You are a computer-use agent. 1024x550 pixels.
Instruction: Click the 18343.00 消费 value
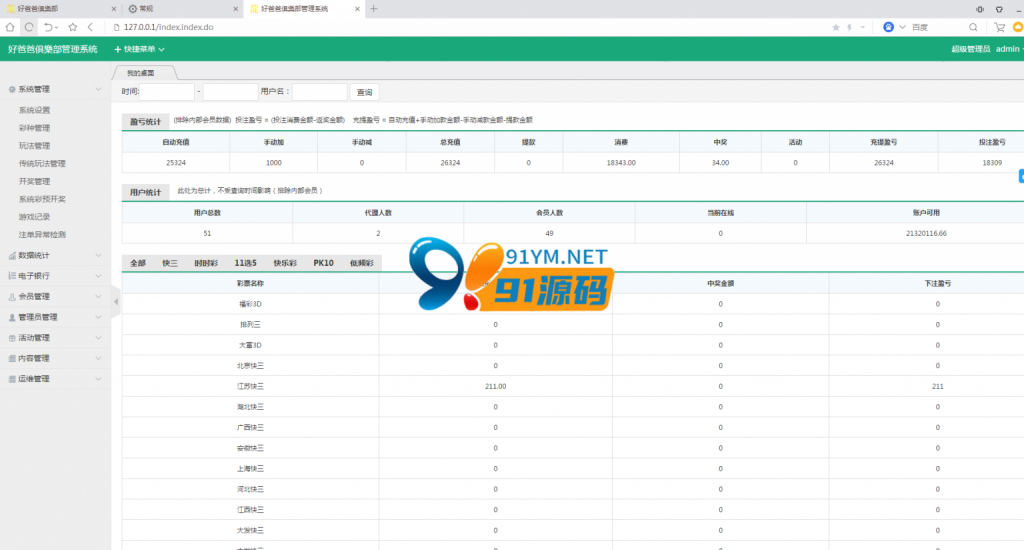pyautogui.click(x=620, y=163)
